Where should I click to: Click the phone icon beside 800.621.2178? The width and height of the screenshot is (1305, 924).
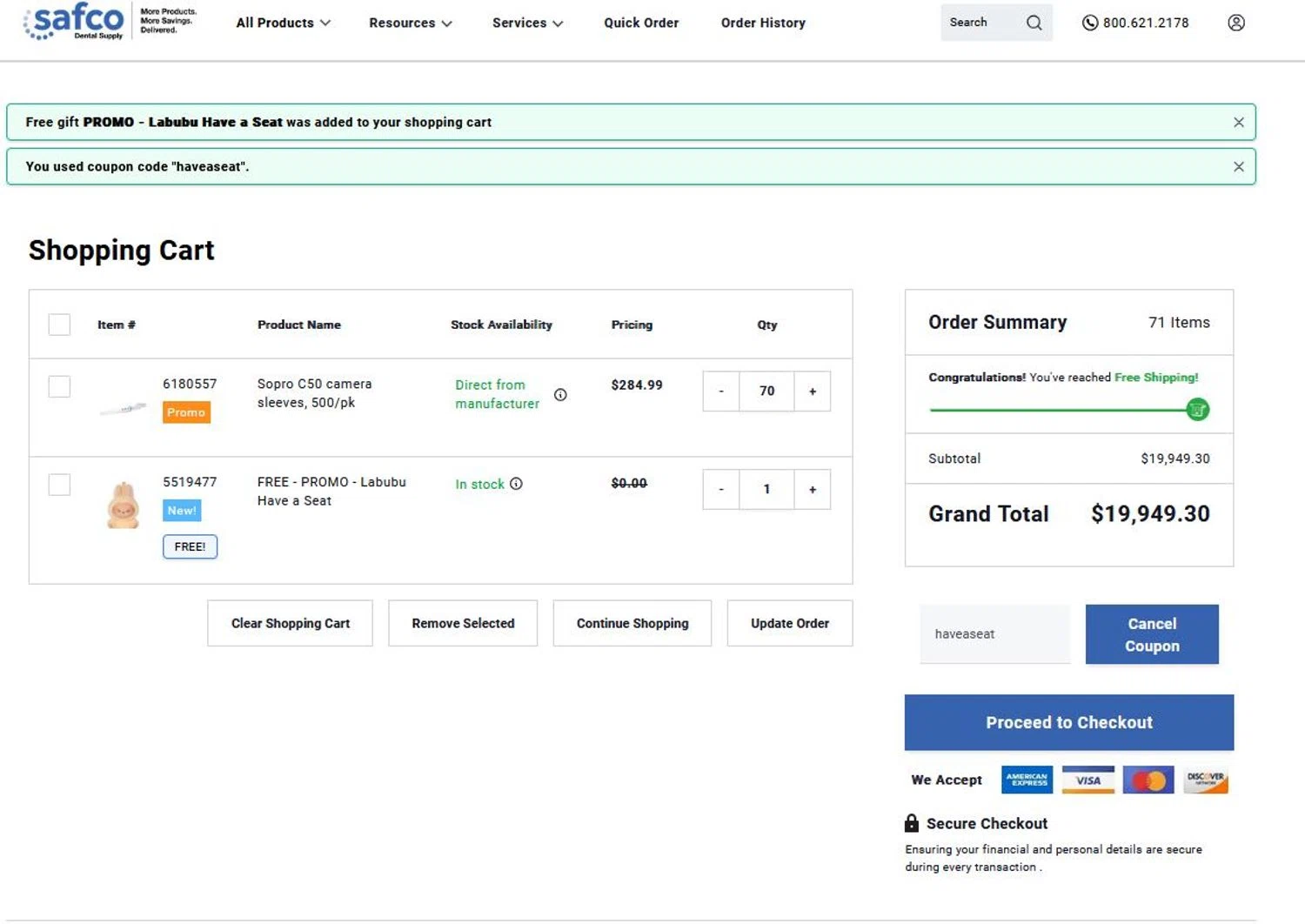click(x=1089, y=23)
